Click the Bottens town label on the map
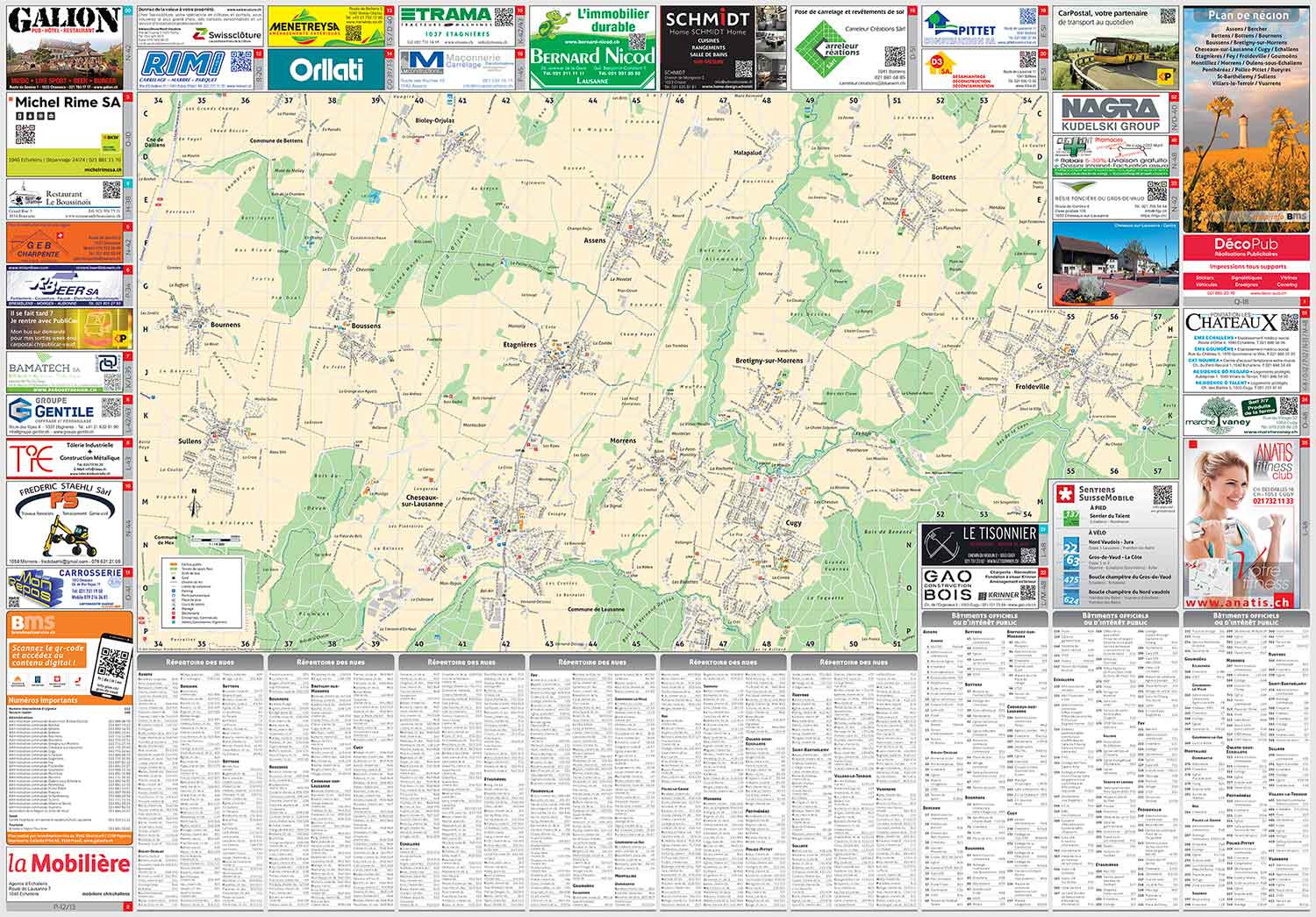This screenshot has width=1316, height=917. (944, 177)
